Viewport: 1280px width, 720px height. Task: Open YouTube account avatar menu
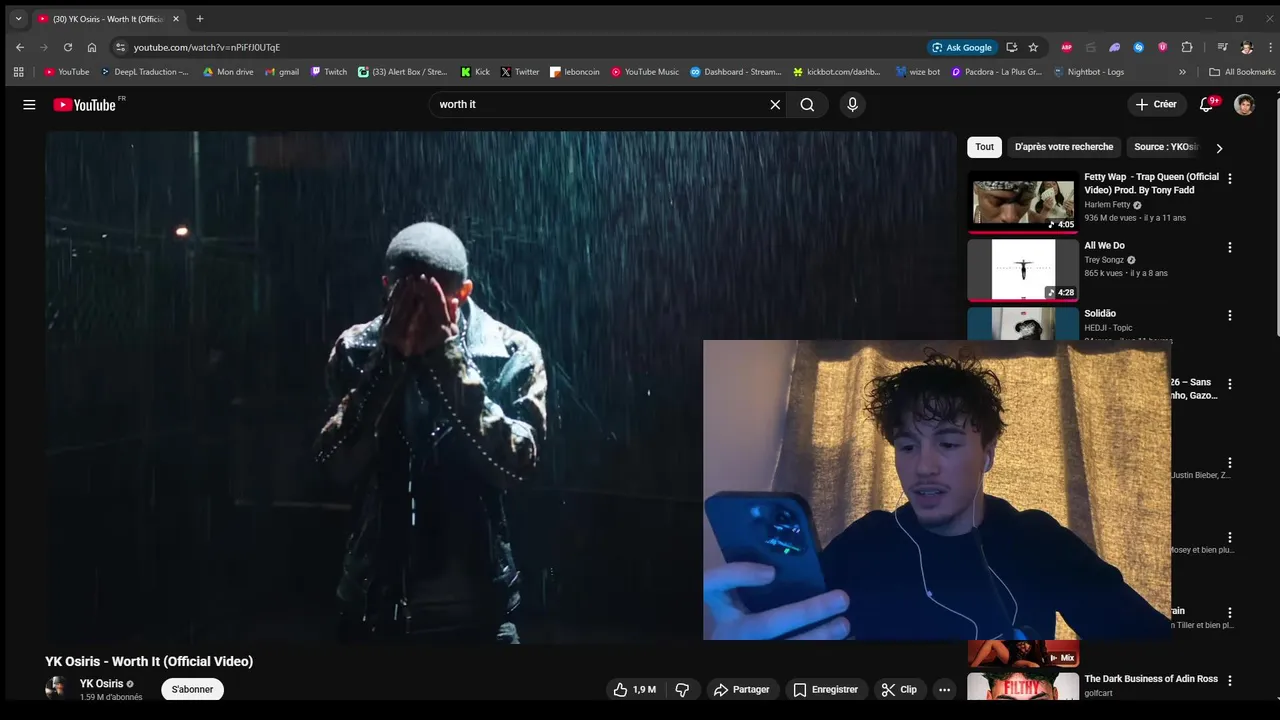pos(1244,105)
